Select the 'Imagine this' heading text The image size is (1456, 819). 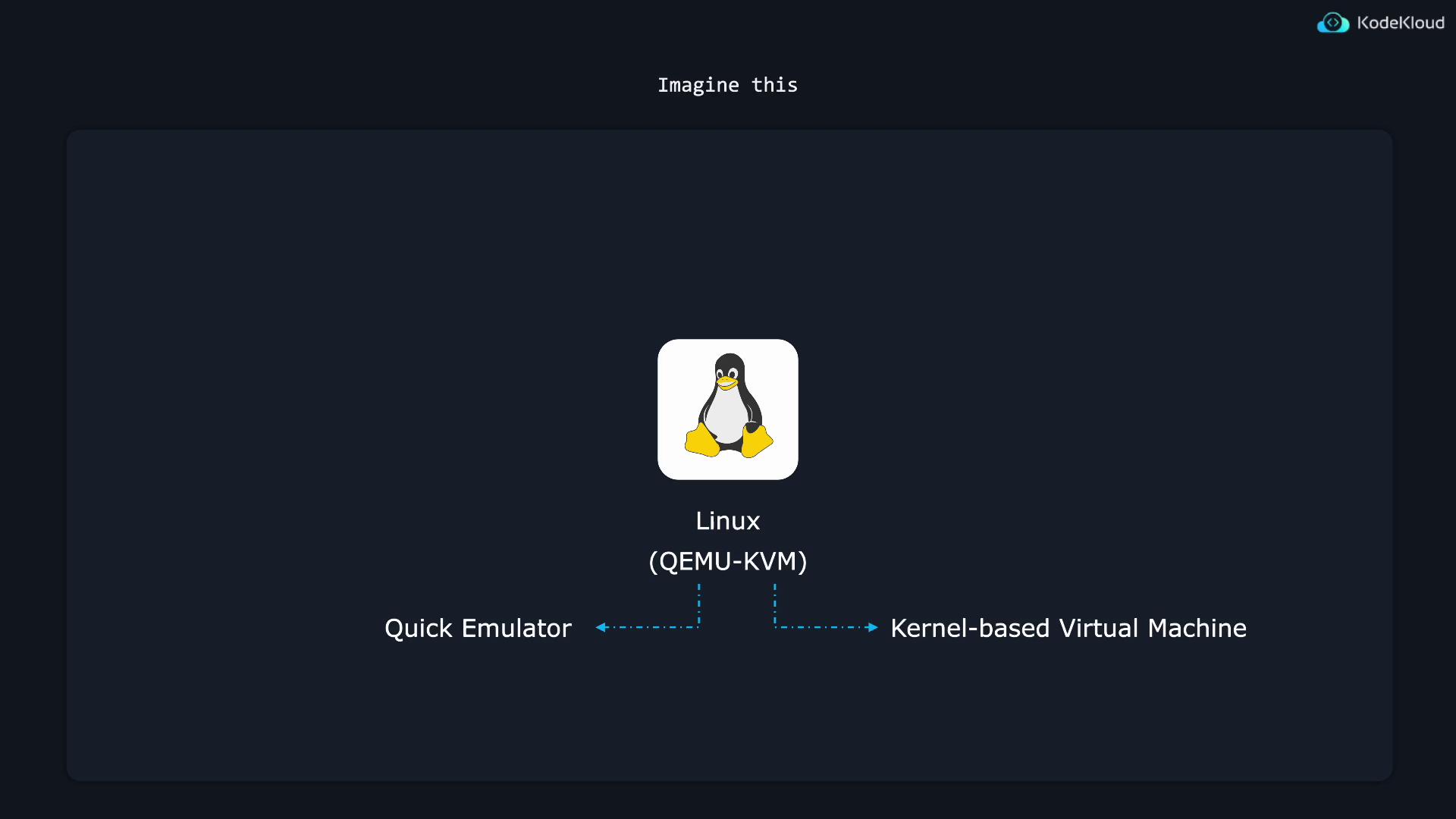pyautogui.click(x=727, y=85)
